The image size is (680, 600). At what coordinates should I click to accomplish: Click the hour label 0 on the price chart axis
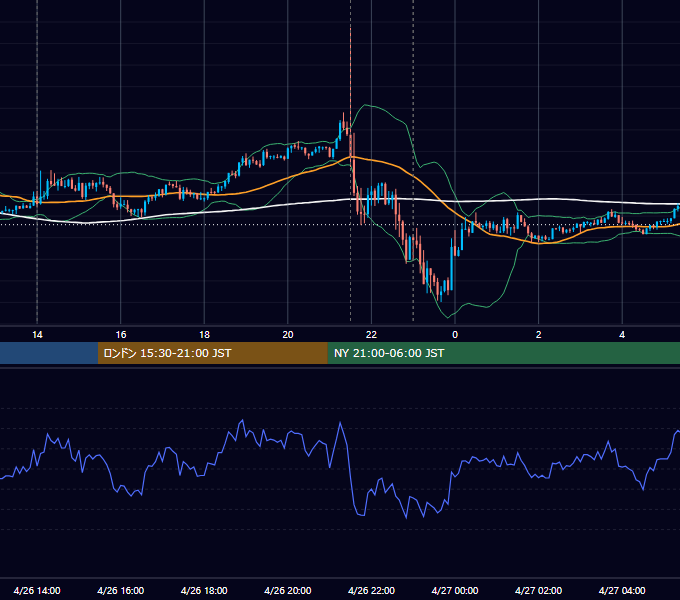point(455,335)
